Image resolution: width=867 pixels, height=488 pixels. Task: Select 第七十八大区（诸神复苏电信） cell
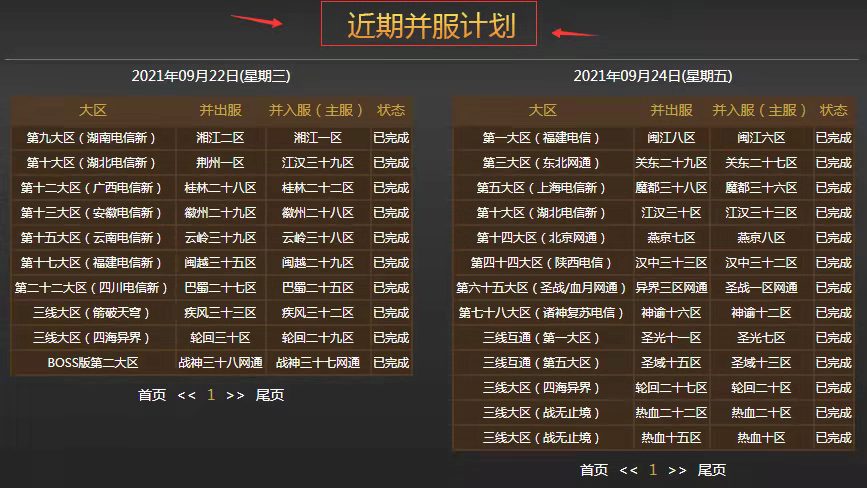click(542, 313)
